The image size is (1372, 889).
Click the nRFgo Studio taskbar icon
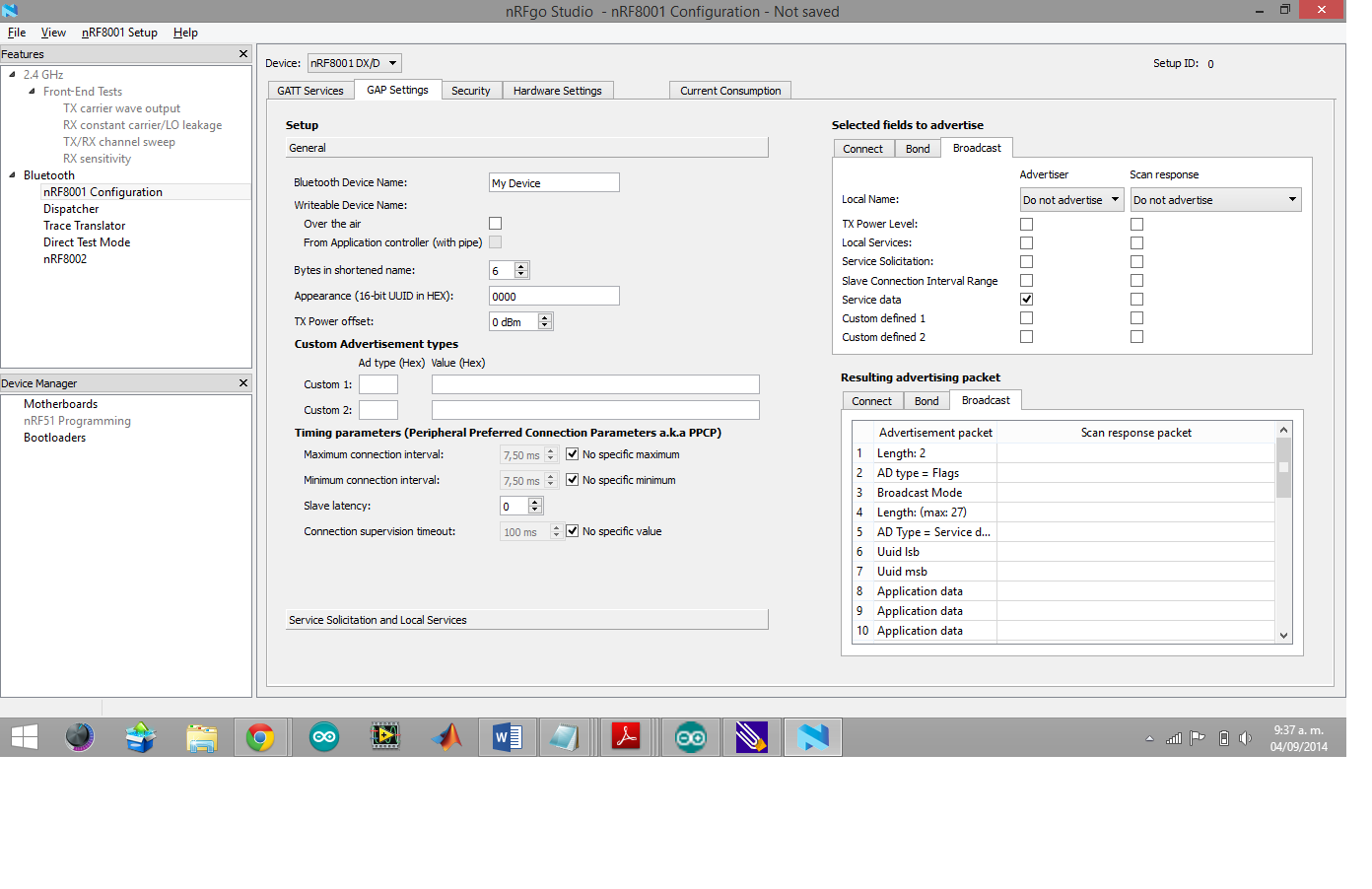(x=813, y=737)
